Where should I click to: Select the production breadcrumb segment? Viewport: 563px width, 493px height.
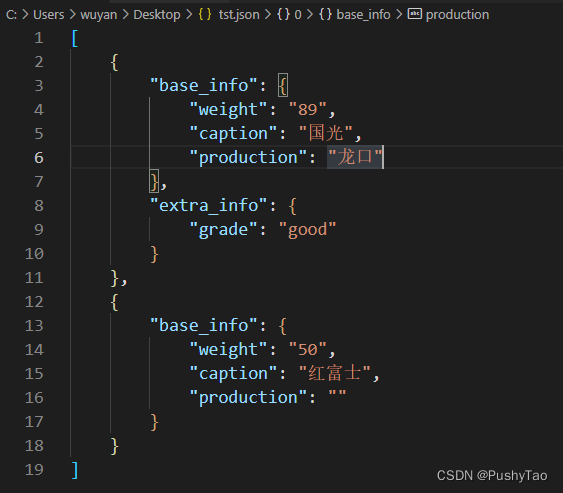coord(457,15)
